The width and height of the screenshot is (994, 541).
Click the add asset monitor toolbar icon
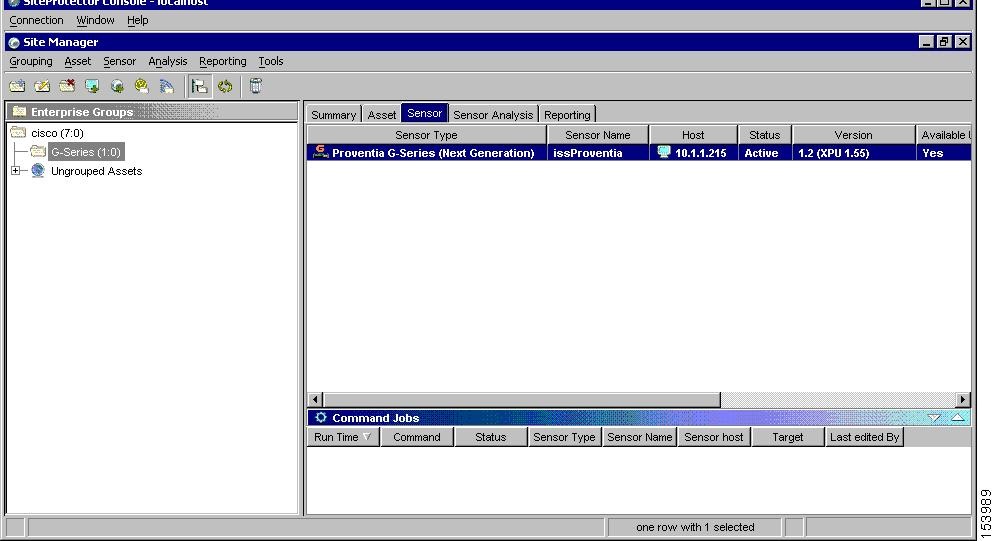pos(92,86)
